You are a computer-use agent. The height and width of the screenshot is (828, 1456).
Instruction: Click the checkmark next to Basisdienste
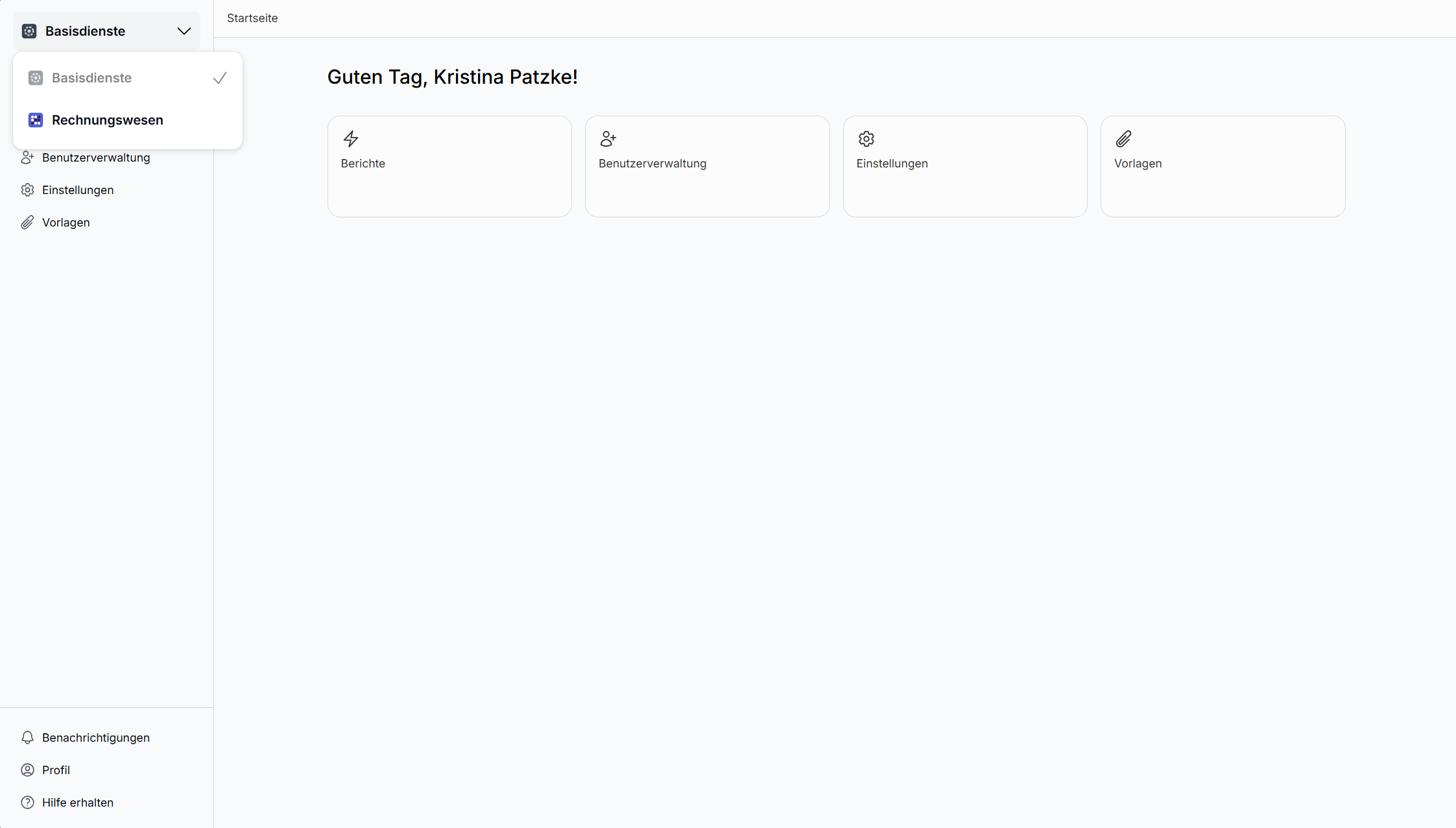pyautogui.click(x=220, y=78)
